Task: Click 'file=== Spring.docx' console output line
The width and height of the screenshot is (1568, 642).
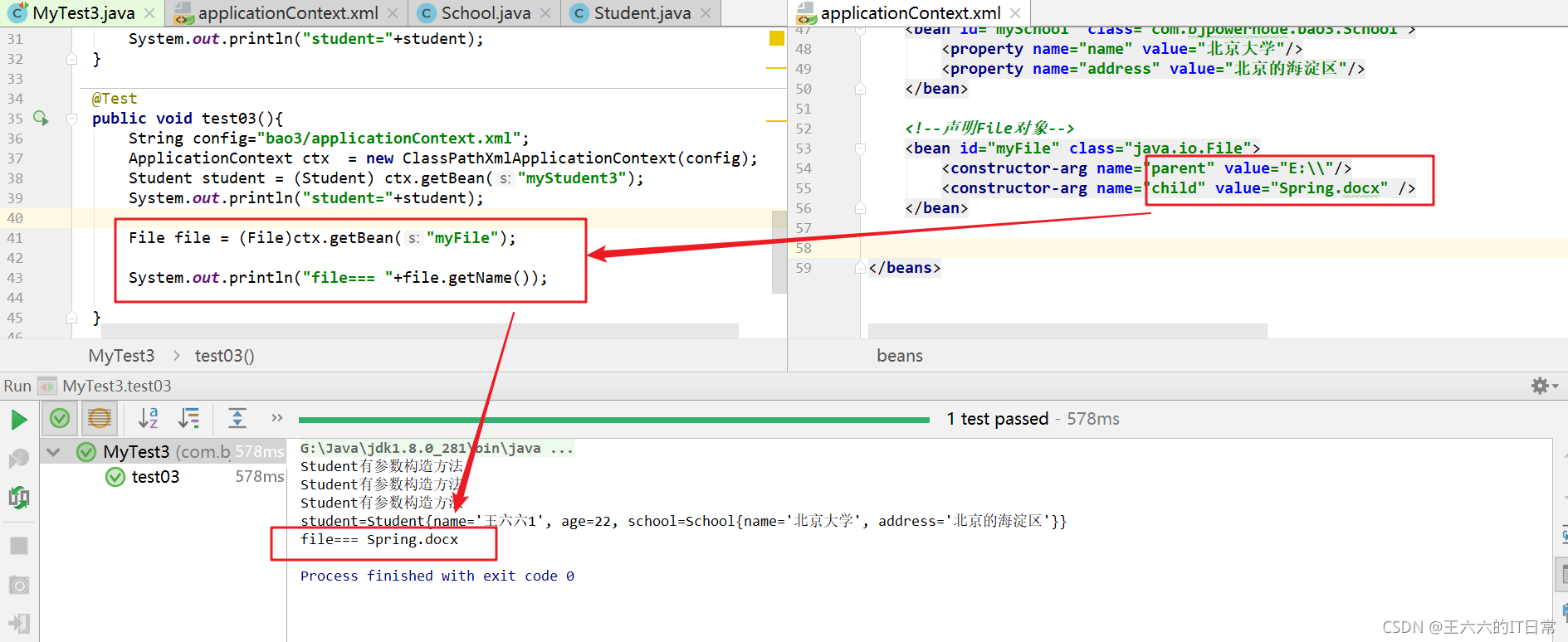Action: pos(379,539)
